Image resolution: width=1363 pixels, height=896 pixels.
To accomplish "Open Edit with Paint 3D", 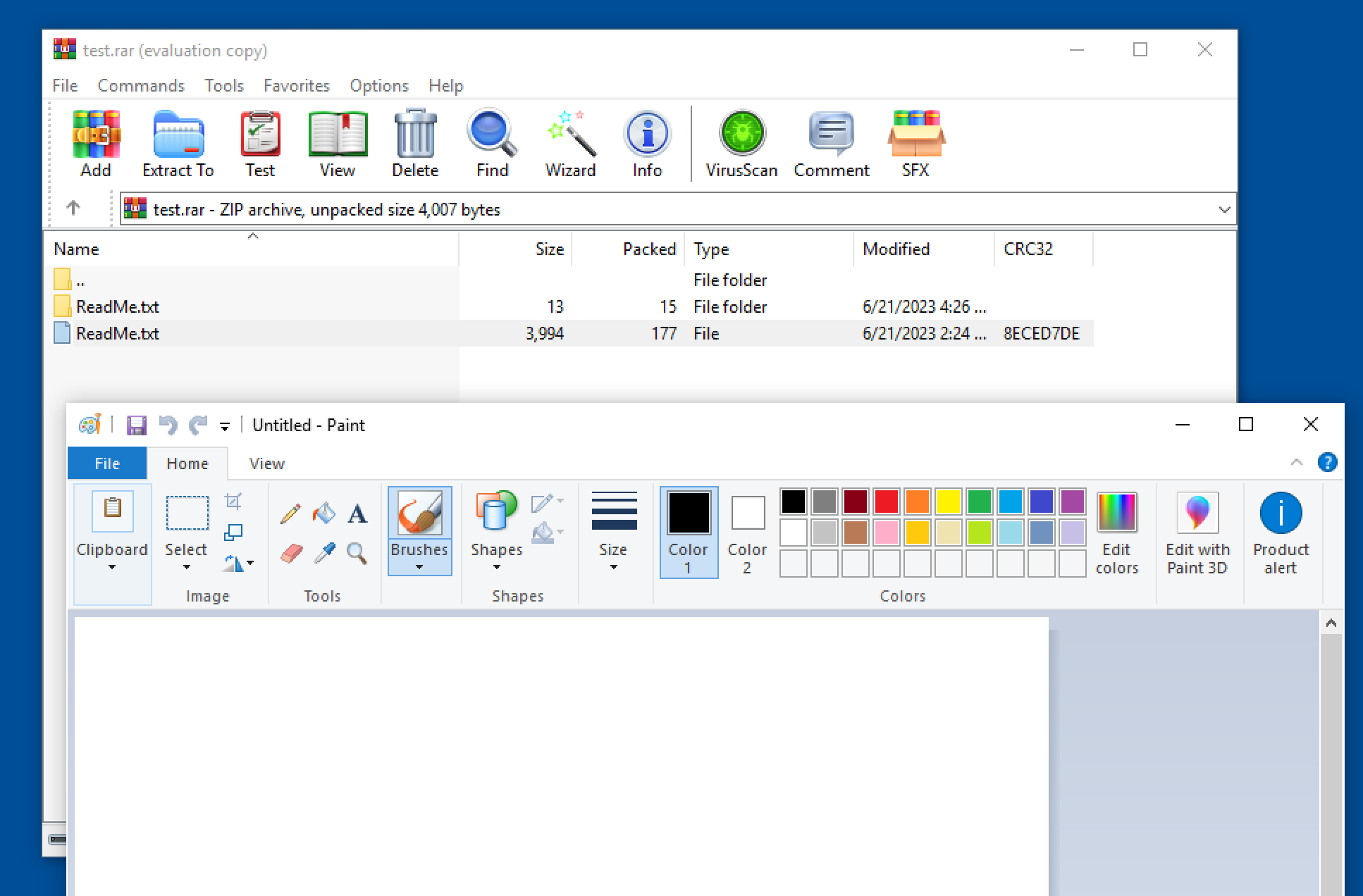I will [x=1197, y=534].
